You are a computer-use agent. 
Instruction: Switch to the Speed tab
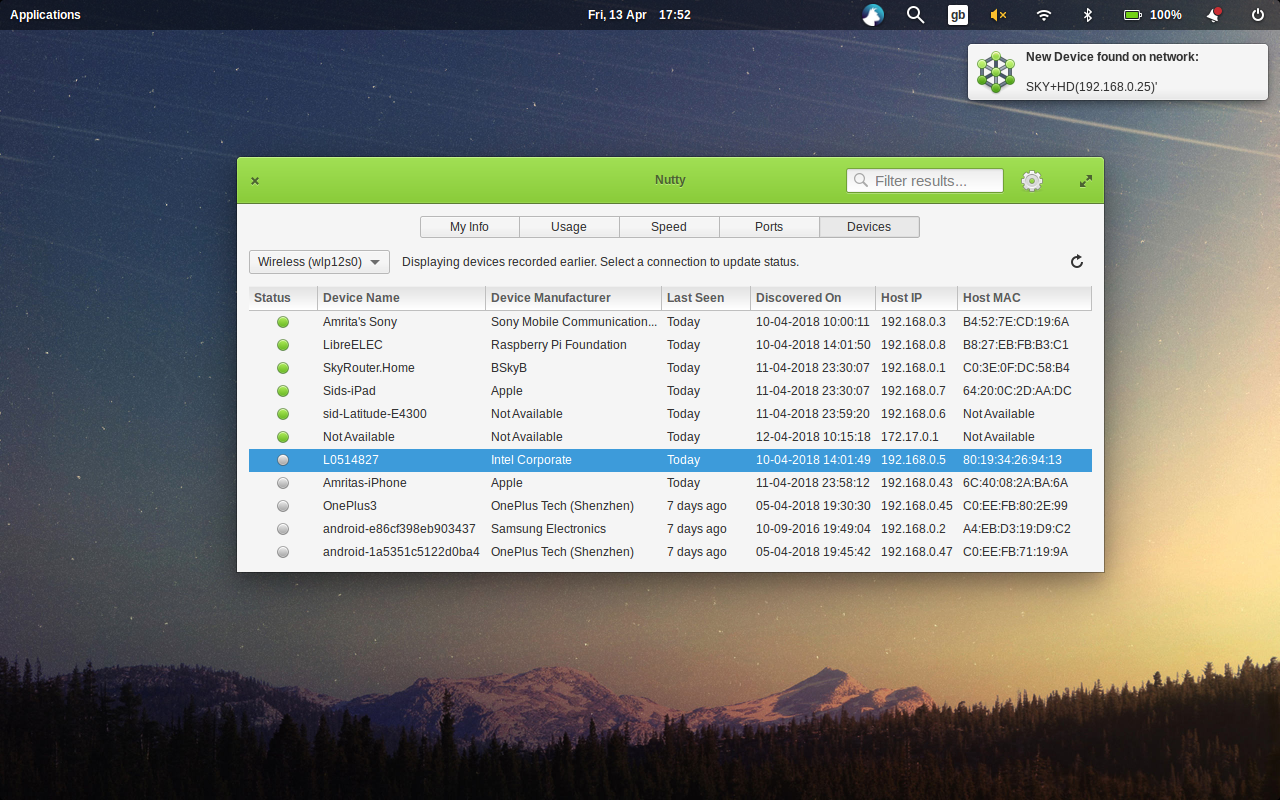[669, 227]
